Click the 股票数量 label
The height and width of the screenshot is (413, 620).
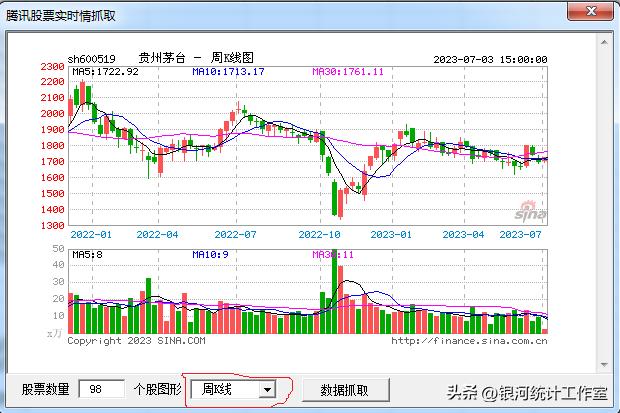click(45, 390)
